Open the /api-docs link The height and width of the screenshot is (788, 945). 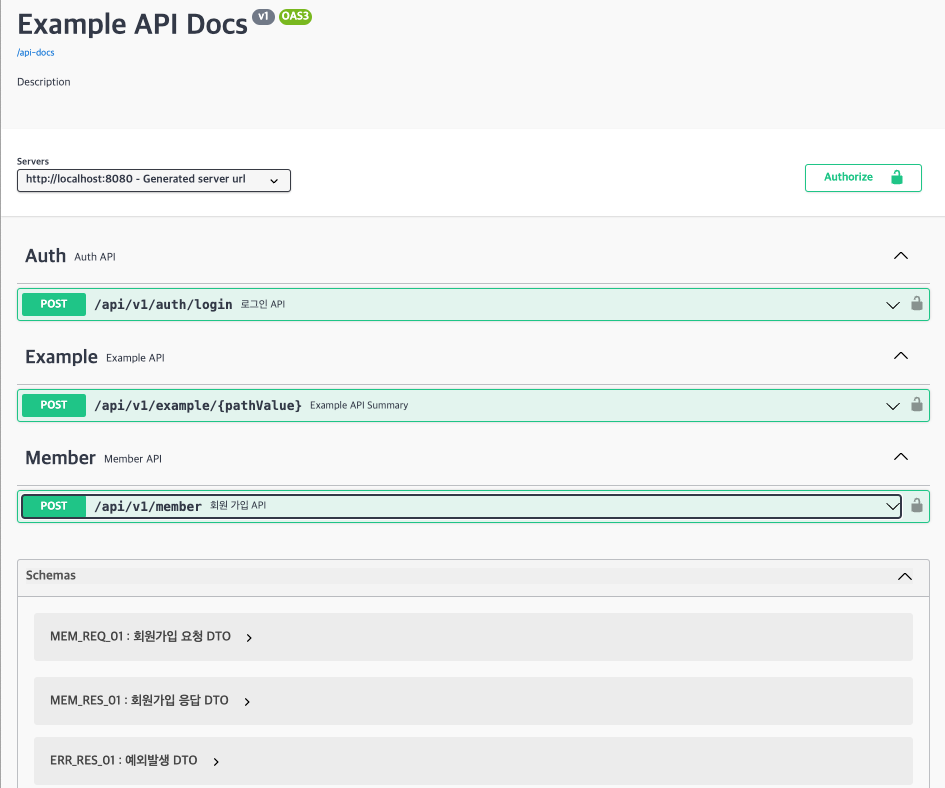click(x=36, y=52)
